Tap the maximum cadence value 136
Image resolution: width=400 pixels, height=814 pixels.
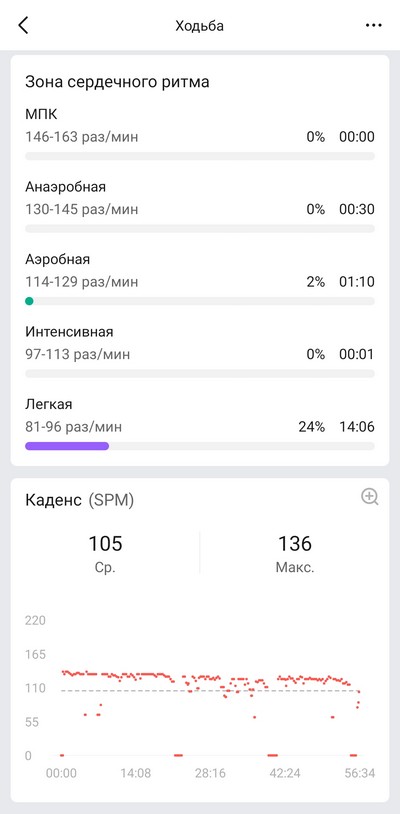295,544
